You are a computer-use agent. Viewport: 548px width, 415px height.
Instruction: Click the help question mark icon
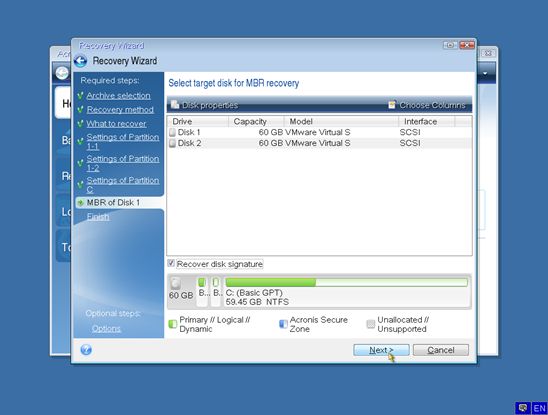pos(86,350)
